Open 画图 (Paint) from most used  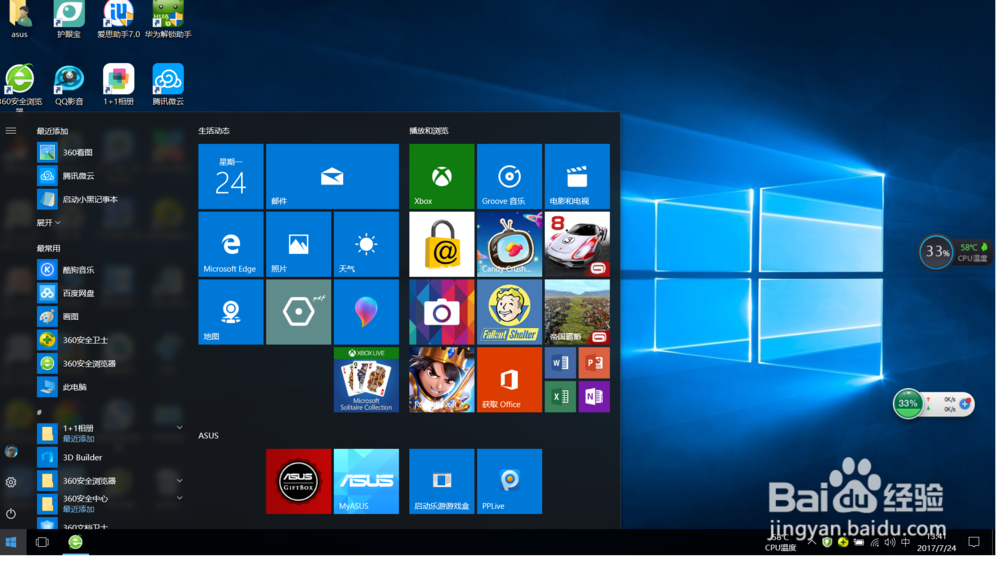[112, 318]
